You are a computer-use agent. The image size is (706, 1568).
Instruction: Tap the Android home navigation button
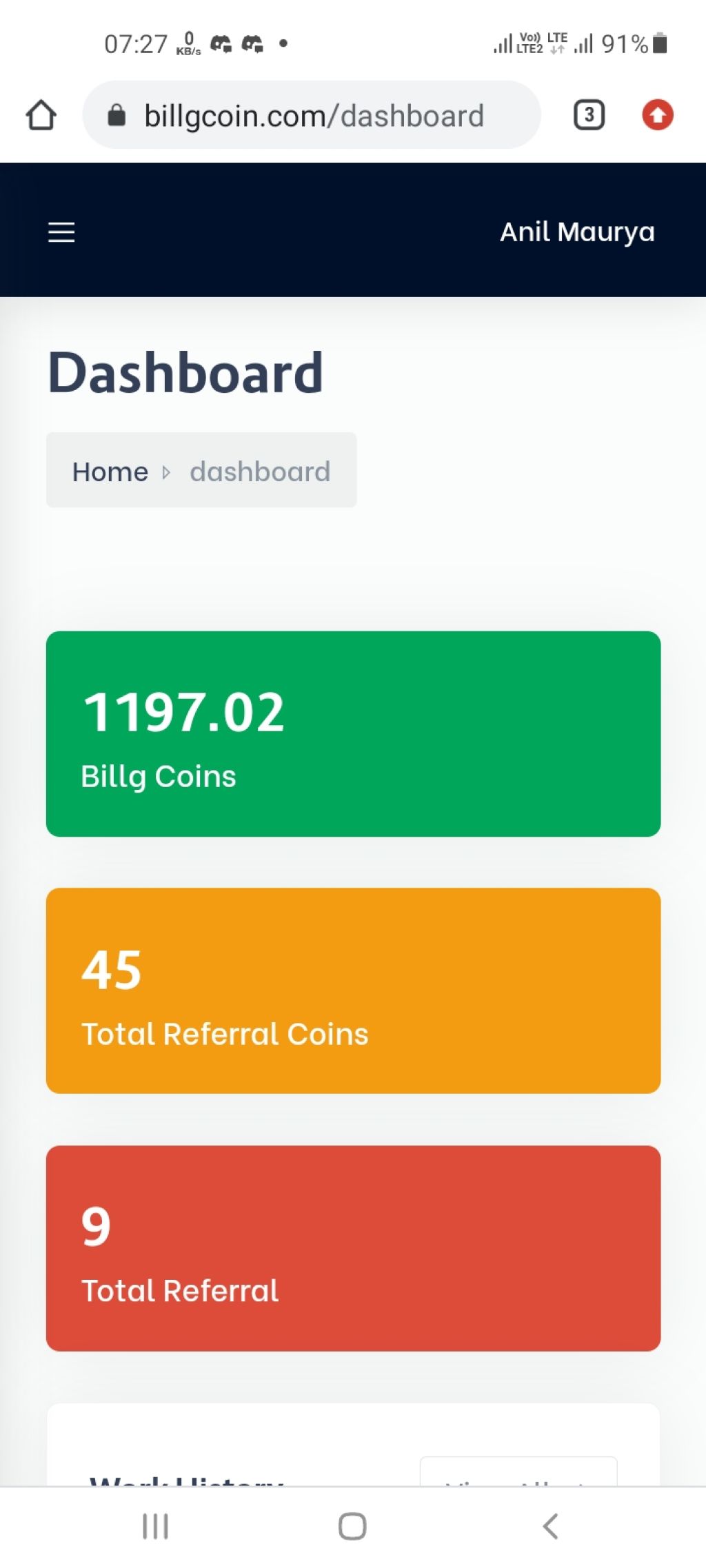pyautogui.click(x=352, y=1526)
